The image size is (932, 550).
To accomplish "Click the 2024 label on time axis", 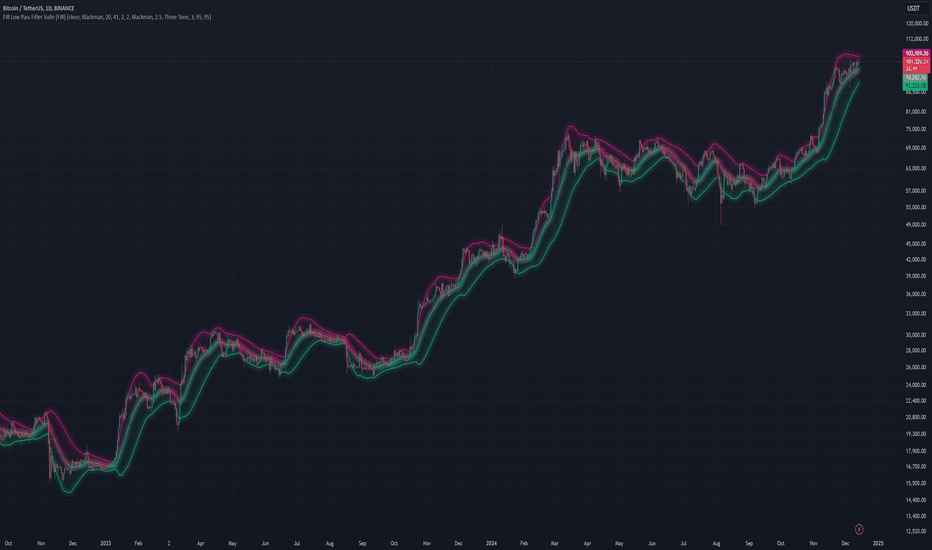I will [491, 543].
